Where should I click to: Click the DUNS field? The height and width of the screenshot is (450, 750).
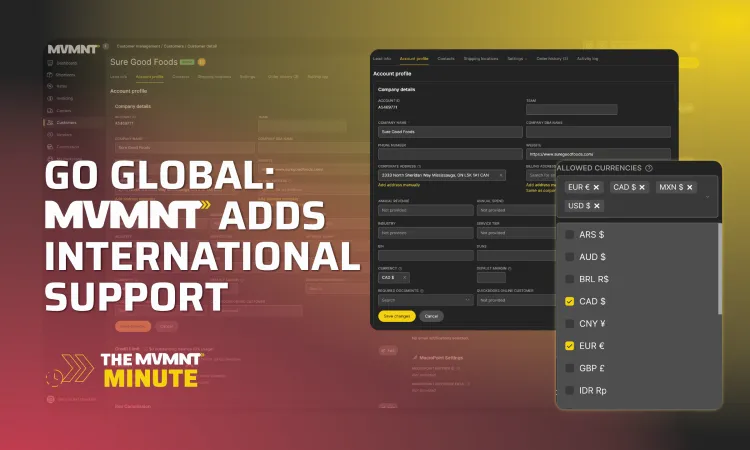517,255
